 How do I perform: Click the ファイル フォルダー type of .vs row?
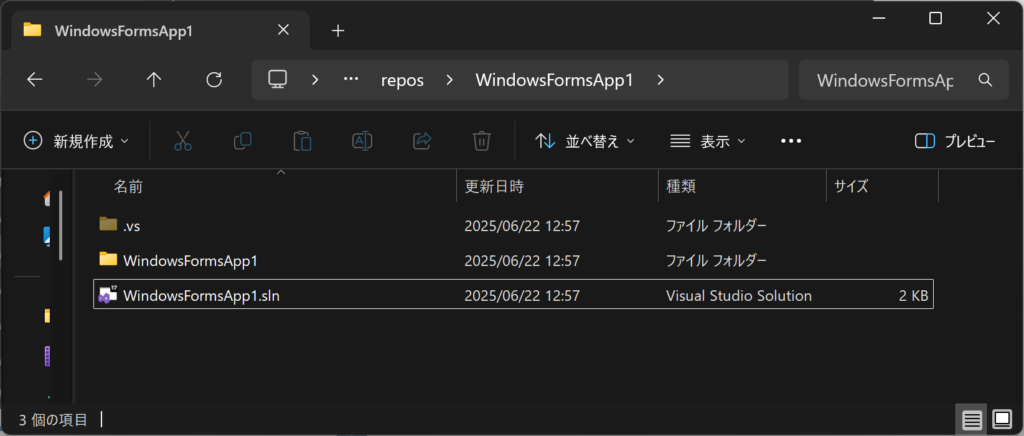[x=716, y=226]
